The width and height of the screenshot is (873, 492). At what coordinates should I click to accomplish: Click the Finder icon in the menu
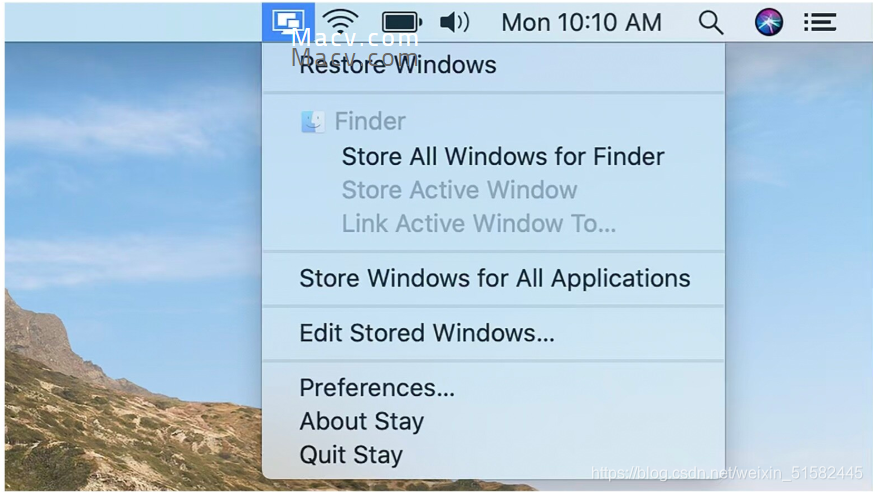coord(313,121)
